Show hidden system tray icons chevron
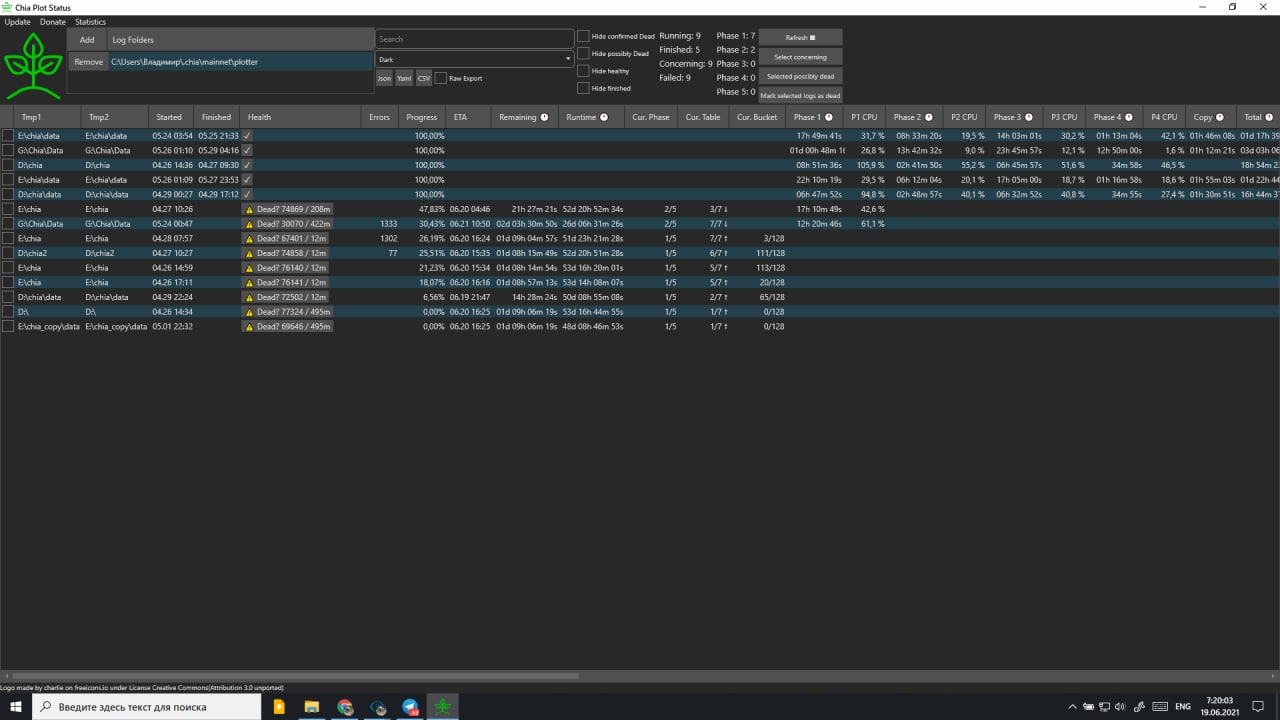The height and width of the screenshot is (720, 1280). point(1074,707)
